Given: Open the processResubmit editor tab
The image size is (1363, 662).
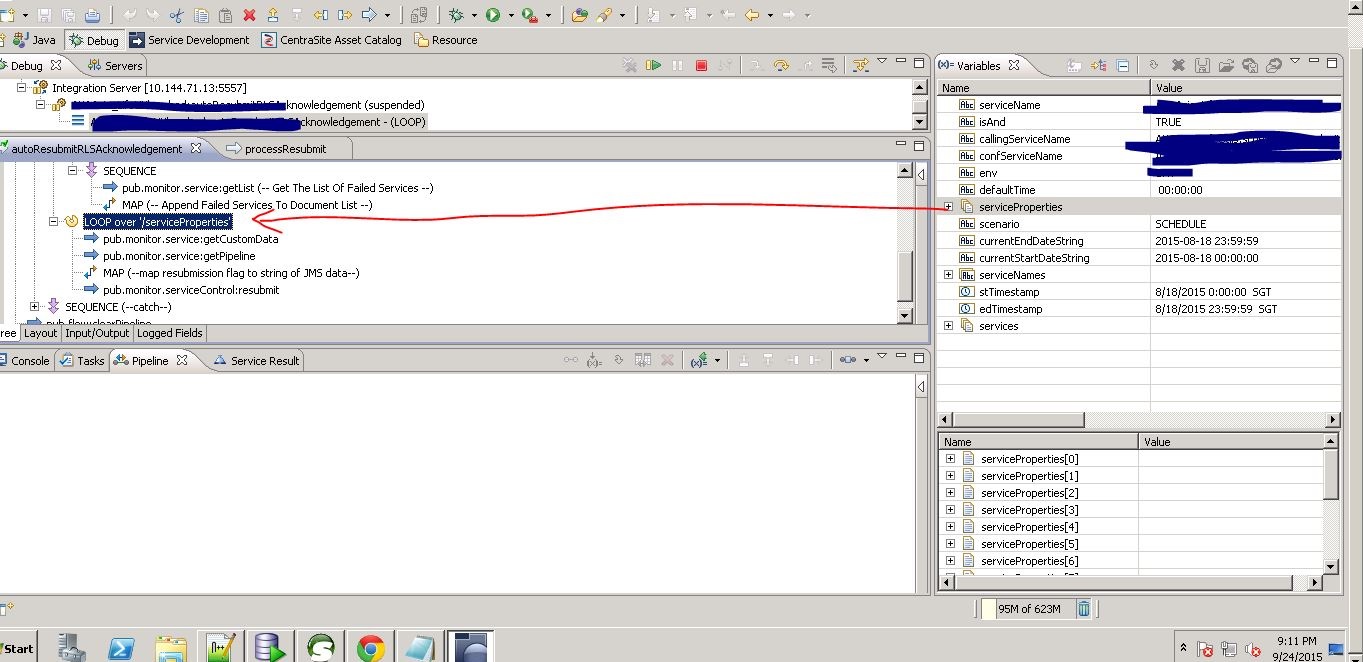Looking at the screenshot, I should (284, 148).
